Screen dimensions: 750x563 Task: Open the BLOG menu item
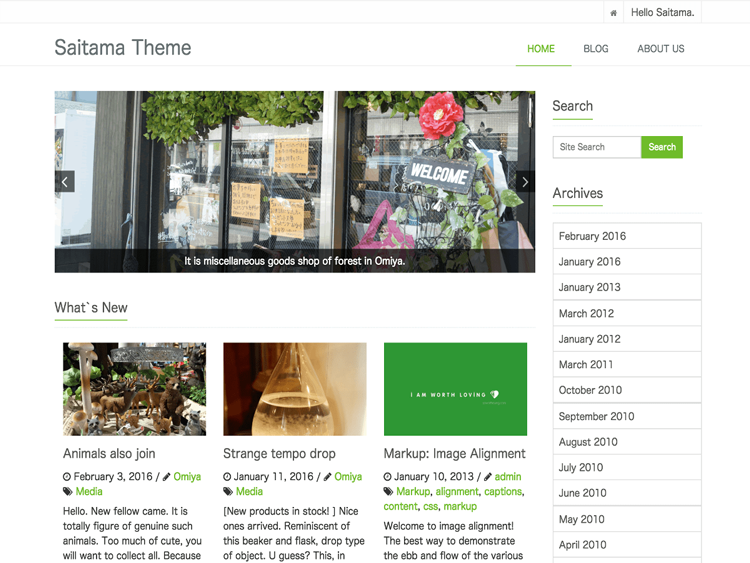pyautogui.click(x=596, y=49)
